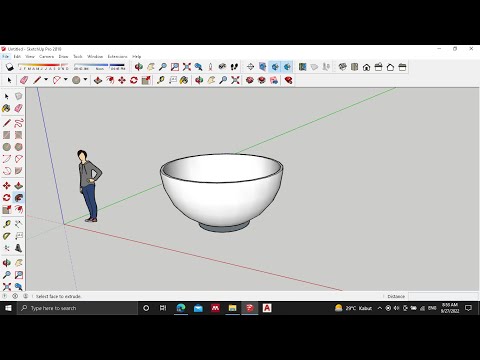This screenshot has width=480, height=360.
Task: Toggle Display Section Fill
Action: point(287,67)
